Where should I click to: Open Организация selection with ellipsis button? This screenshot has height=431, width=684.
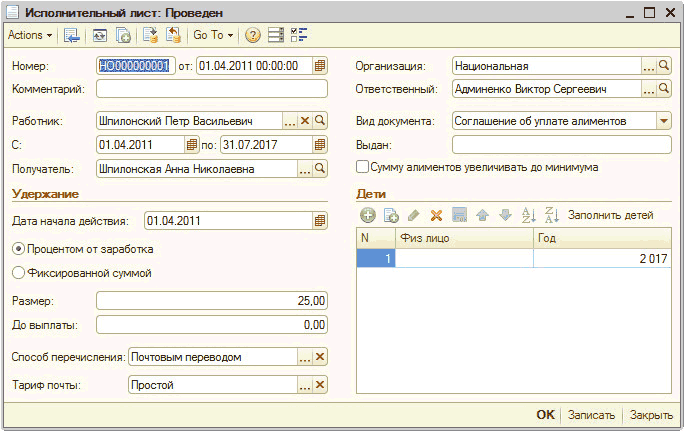(x=648, y=66)
